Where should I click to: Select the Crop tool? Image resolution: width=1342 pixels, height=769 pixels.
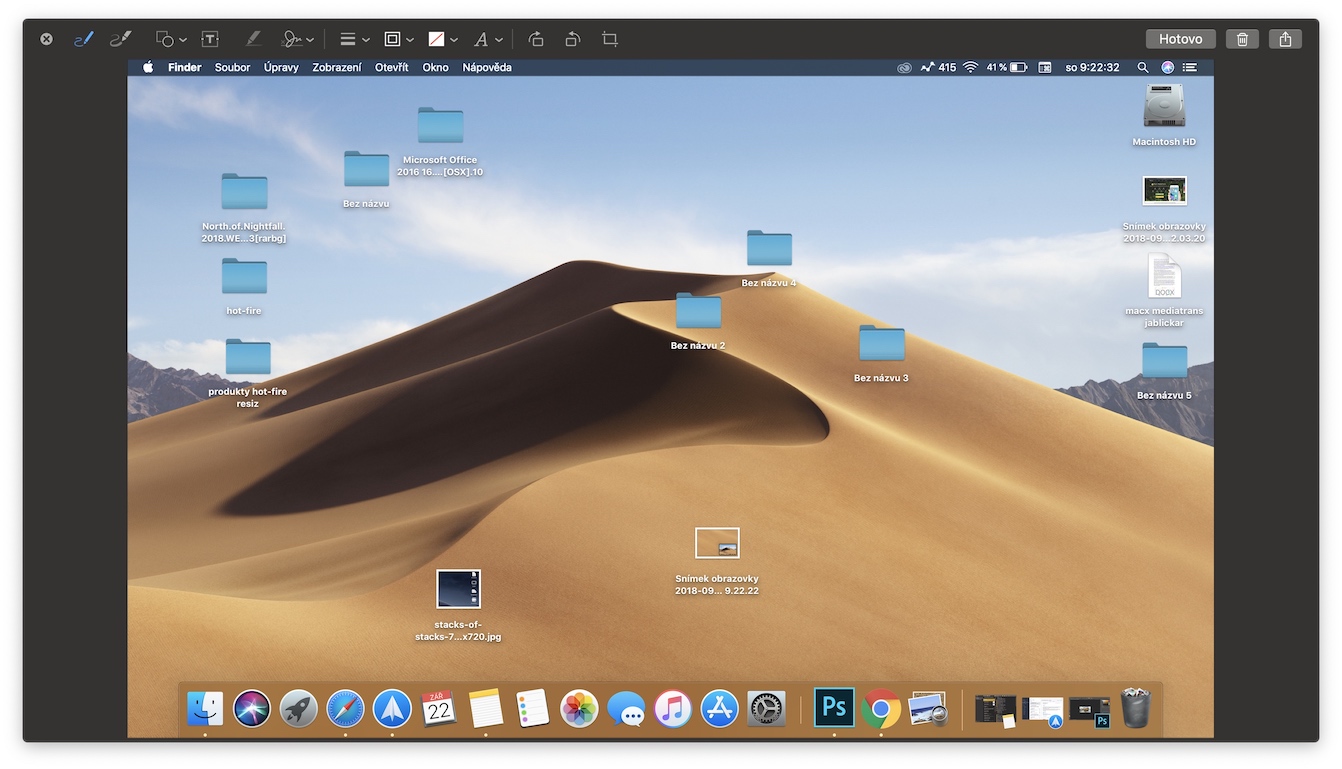pyautogui.click(x=610, y=39)
